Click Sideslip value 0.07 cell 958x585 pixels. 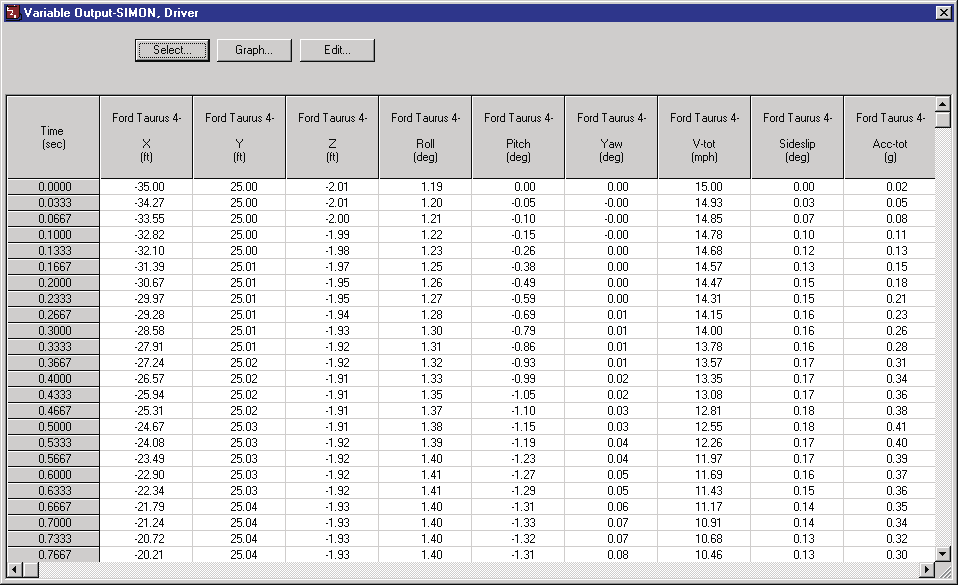click(x=797, y=219)
